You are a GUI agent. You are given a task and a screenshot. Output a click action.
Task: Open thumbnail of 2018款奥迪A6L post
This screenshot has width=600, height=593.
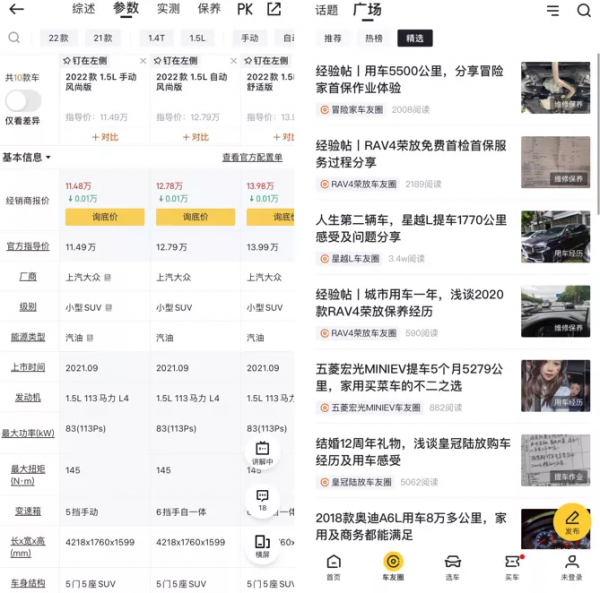click(555, 529)
